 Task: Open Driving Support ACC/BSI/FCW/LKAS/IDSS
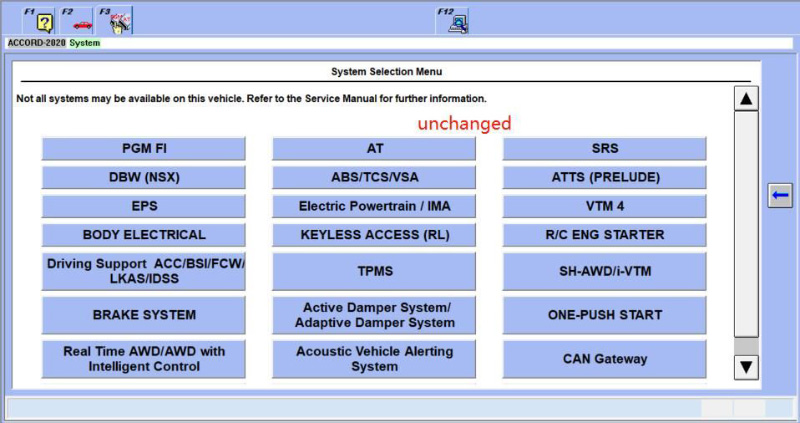point(143,271)
